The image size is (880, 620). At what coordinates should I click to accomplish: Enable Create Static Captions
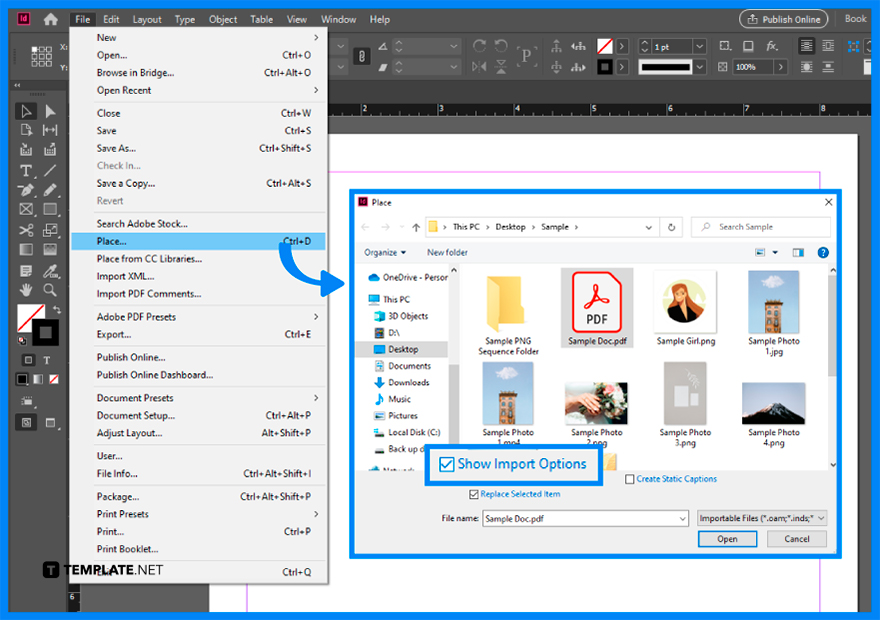pos(629,478)
